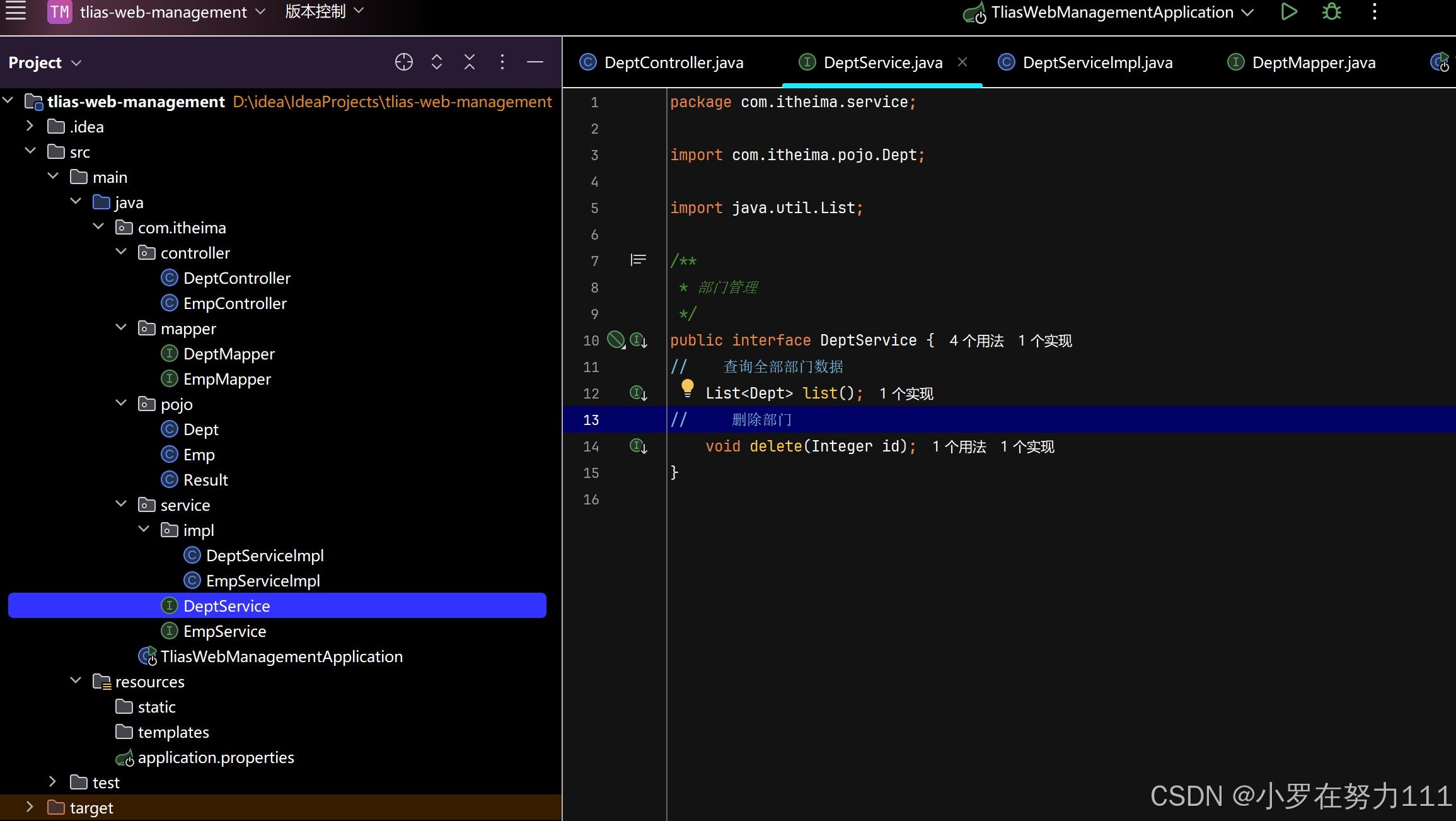Screen dimensions: 1456x821
Task: Click the Debug bug icon
Action: (x=1331, y=12)
